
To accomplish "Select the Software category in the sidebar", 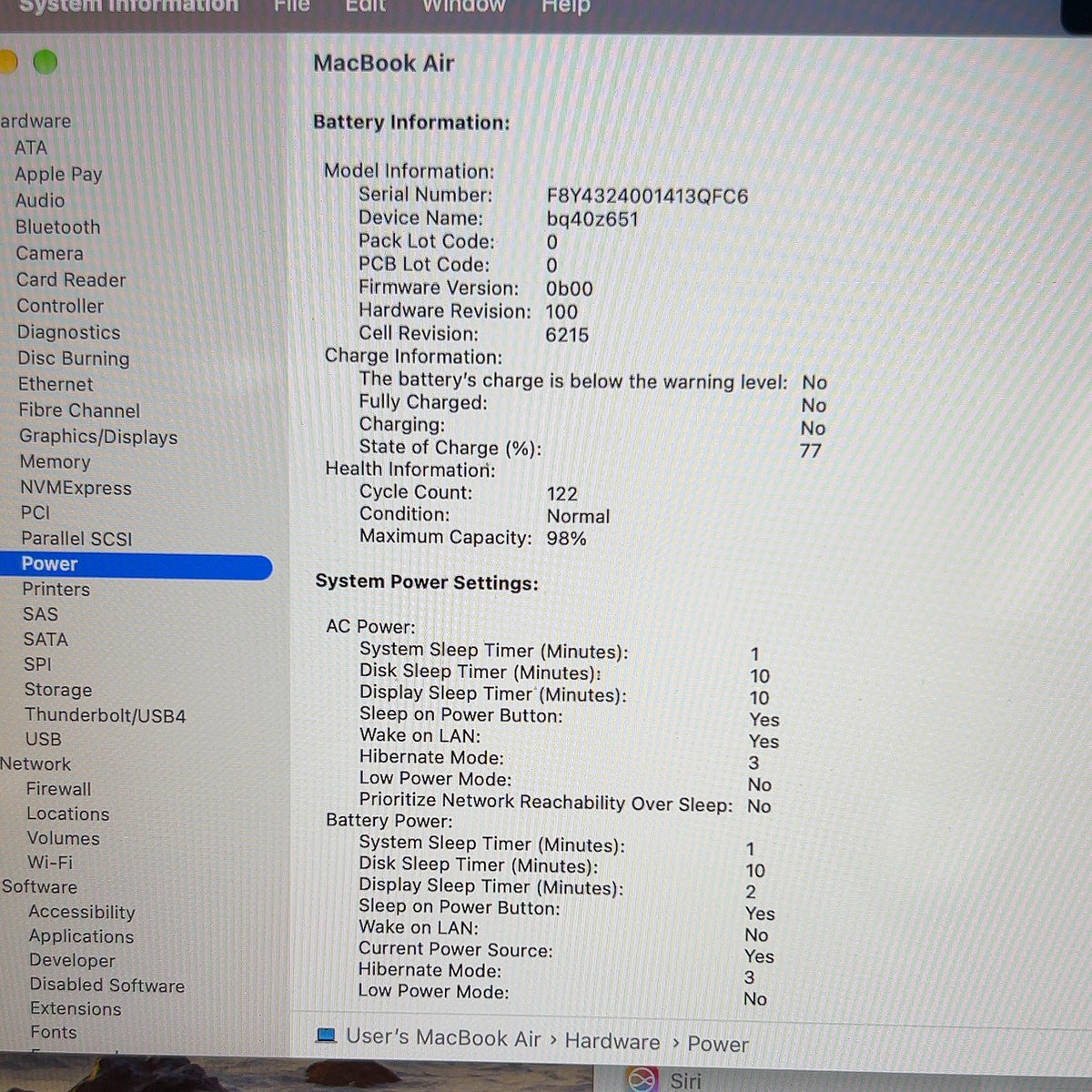I will [x=39, y=886].
